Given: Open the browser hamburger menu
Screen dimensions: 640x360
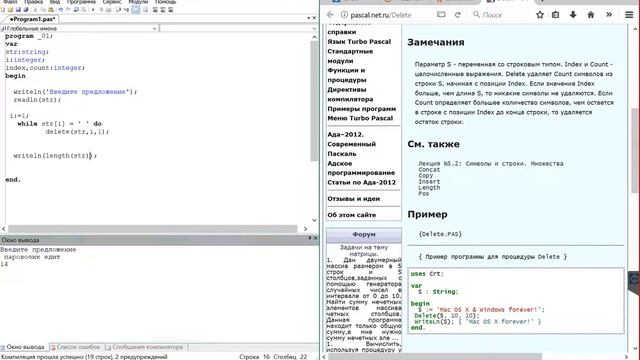Looking at the screenshot, I should tap(629, 15).
